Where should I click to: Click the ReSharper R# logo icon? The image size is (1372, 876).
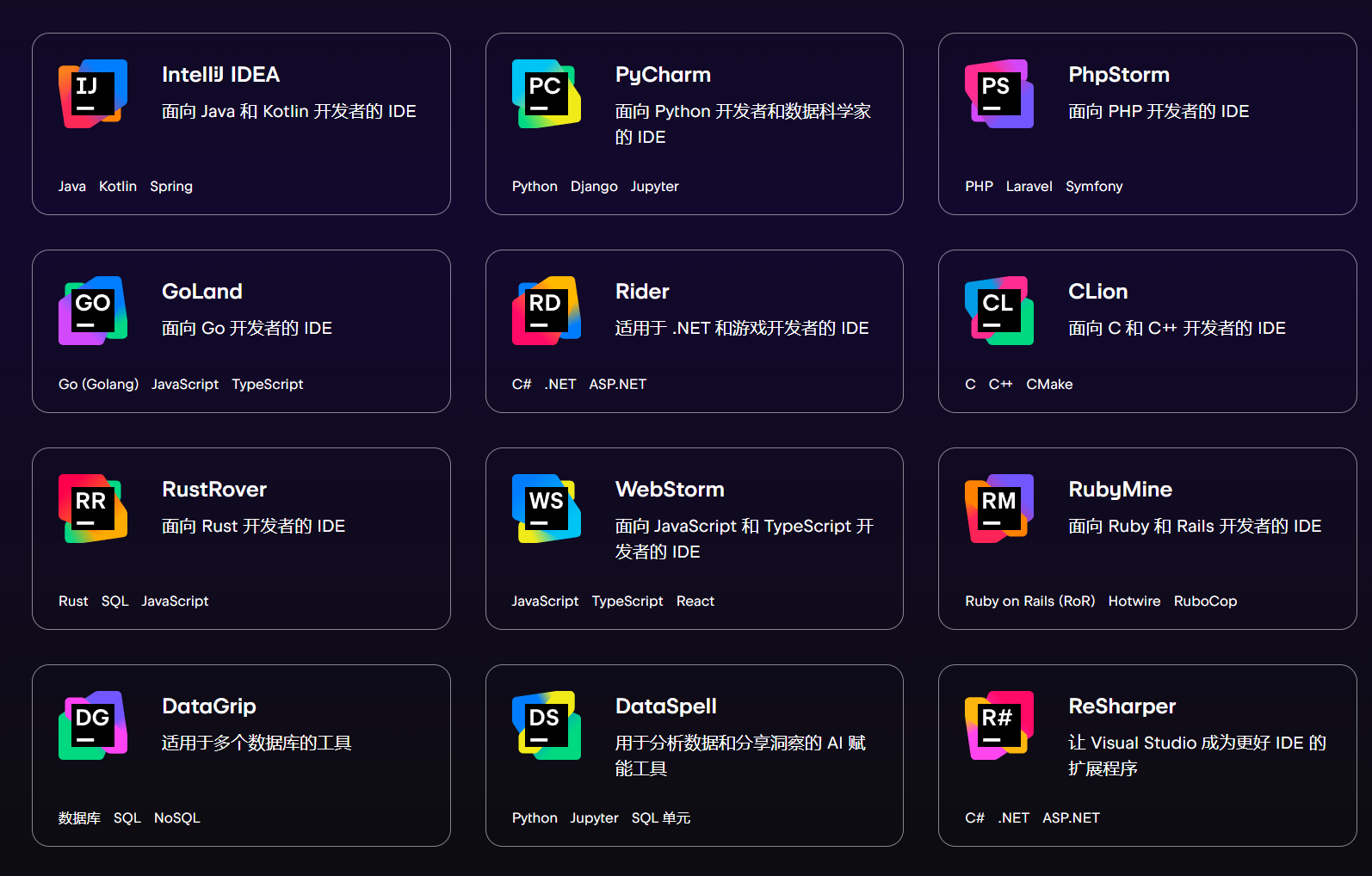(x=998, y=725)
